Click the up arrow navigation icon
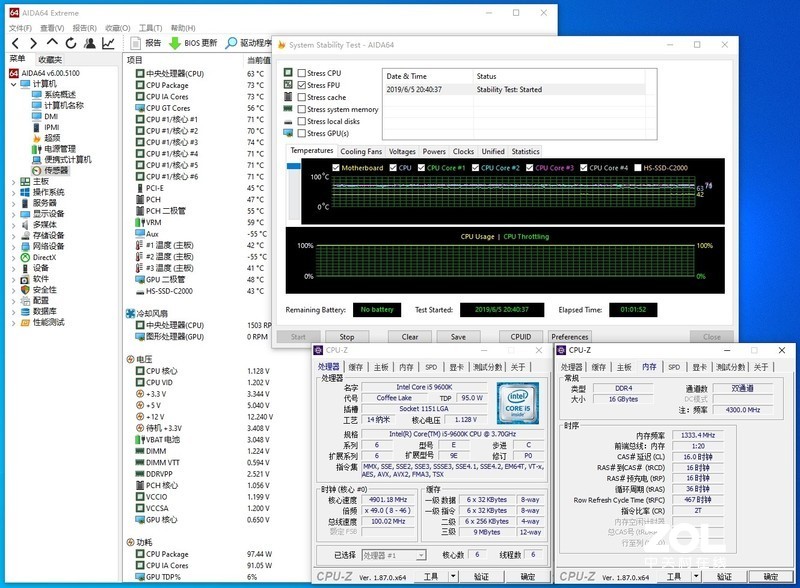Viewport: 800px width, 588px height. pyautogui.click(x=52, y=43)
